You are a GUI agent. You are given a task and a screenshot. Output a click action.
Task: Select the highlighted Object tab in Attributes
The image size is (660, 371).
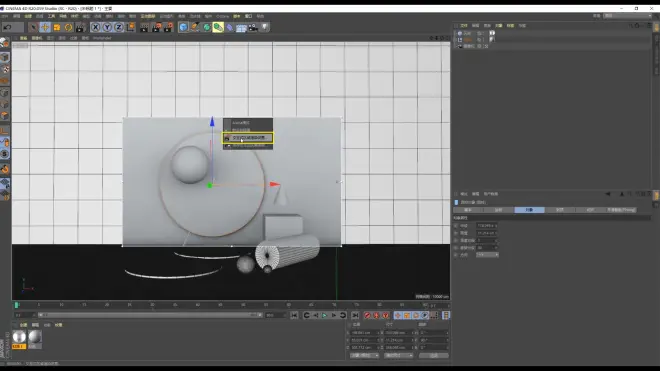coord(529,210)
